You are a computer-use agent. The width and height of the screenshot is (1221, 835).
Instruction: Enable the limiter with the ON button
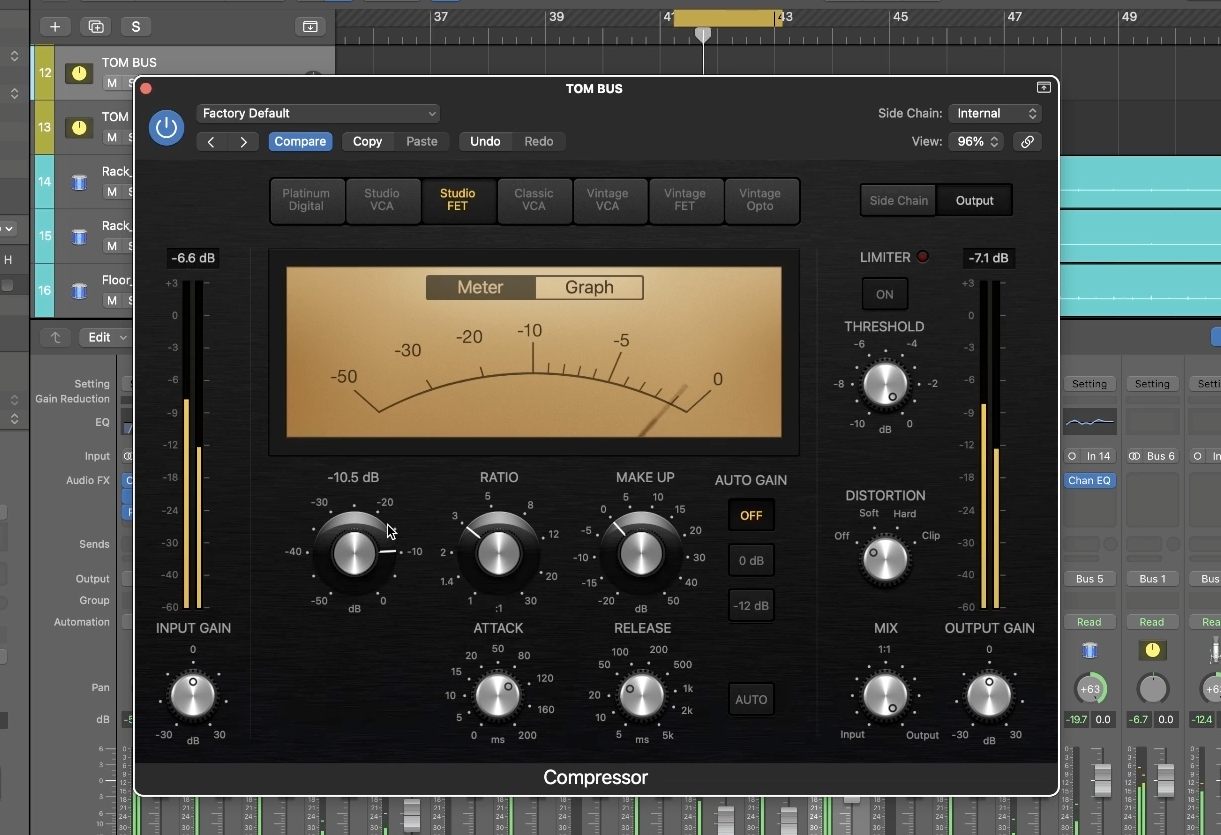tap(884, 294)
